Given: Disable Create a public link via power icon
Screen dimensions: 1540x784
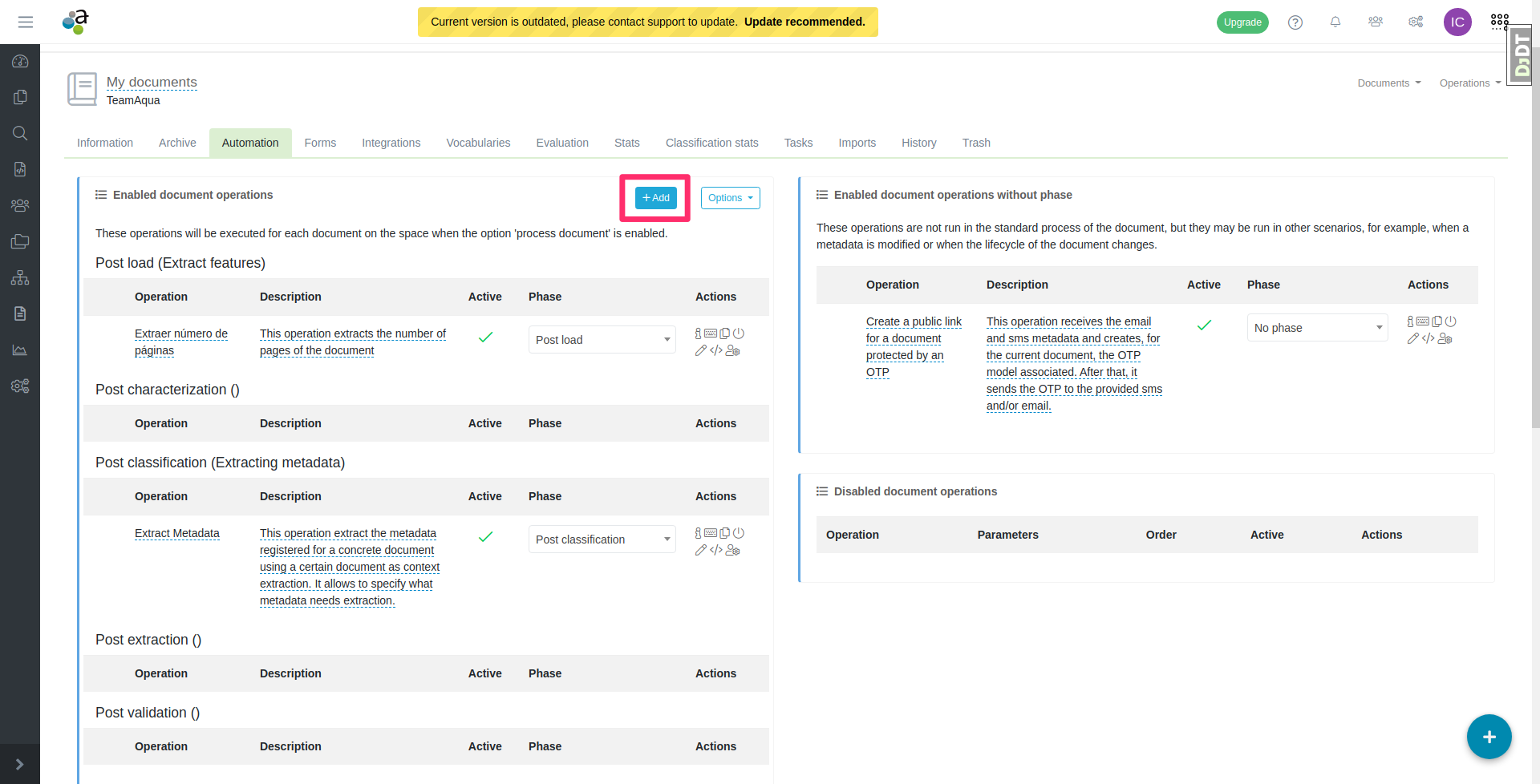Looking at the screenshot, I should coord(1450,321).
